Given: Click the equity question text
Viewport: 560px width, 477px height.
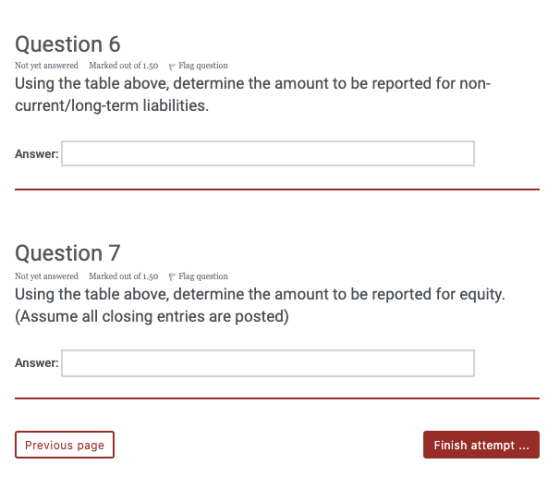Looking at the screenshot, I should pyautogui.click(x=260, y=305).
